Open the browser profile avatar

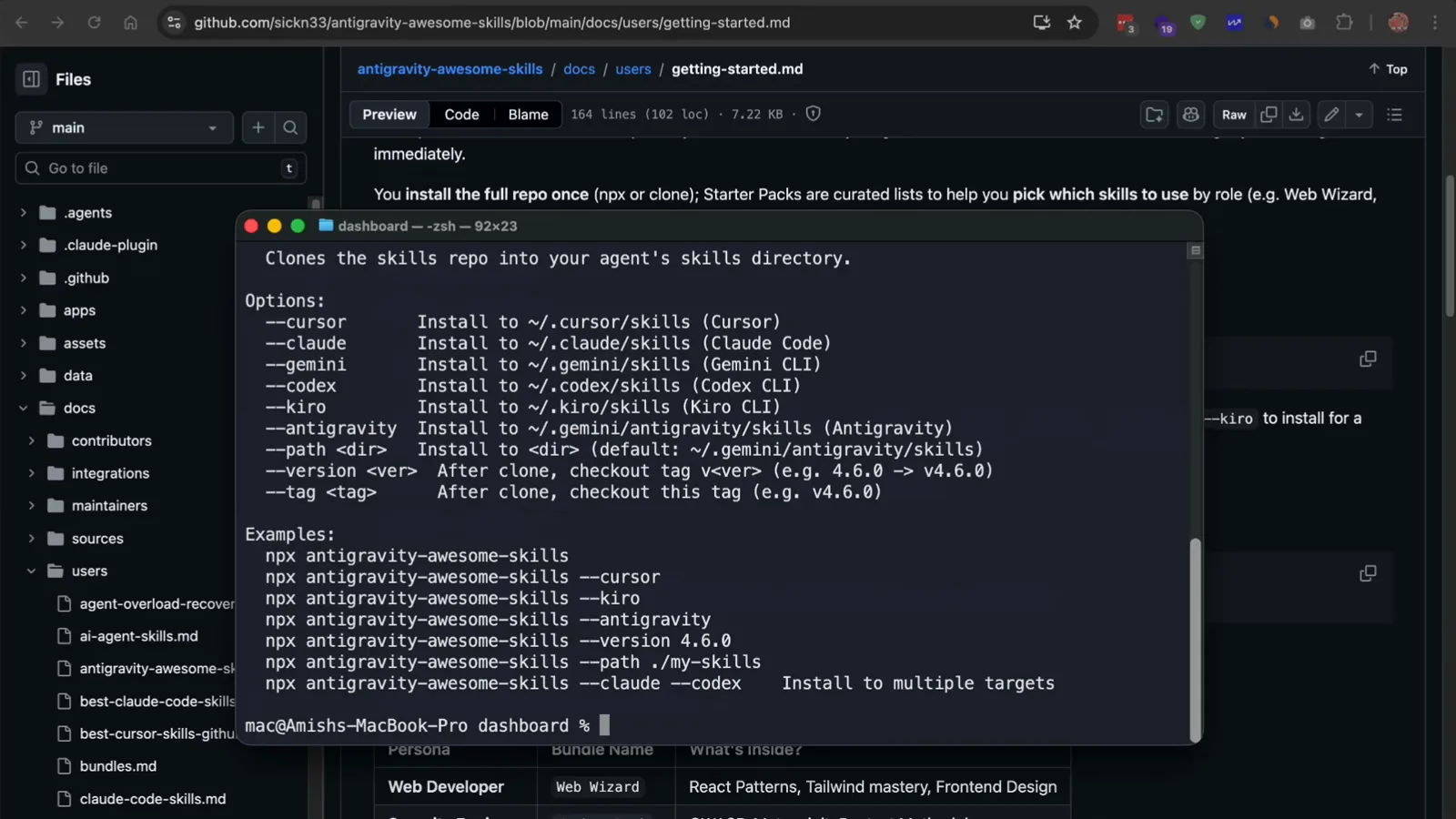click(1399, 23)
